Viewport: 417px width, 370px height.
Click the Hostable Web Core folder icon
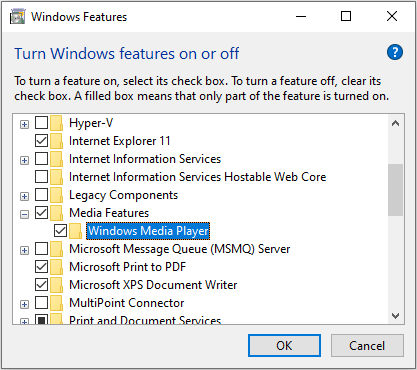(x=57, y=177)
